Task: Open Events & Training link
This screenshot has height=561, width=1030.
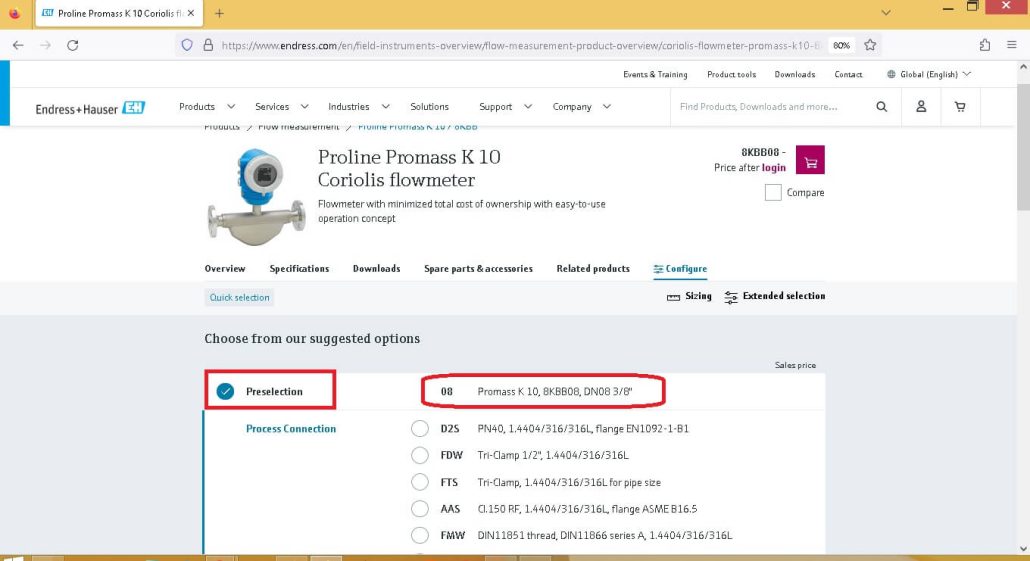Action: (655, 74)
